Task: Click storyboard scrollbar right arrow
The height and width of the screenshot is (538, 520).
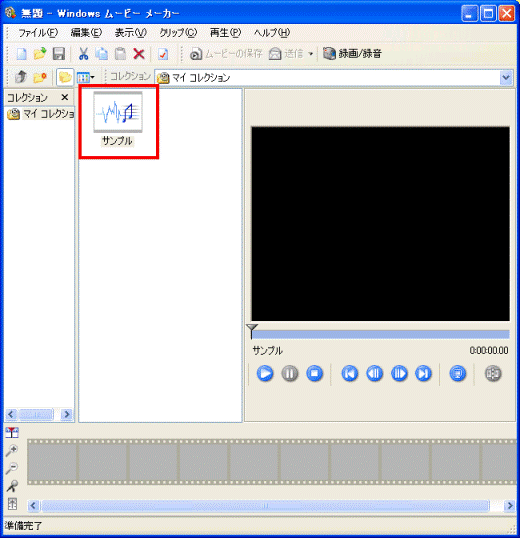Action: coord(510,505)
